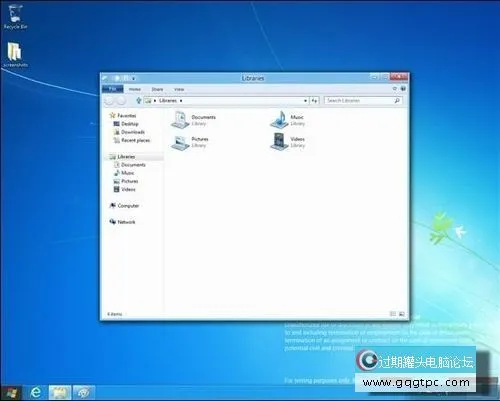Minimize the Libraries window
Screen dimensions: 500x401
(374, 77)
